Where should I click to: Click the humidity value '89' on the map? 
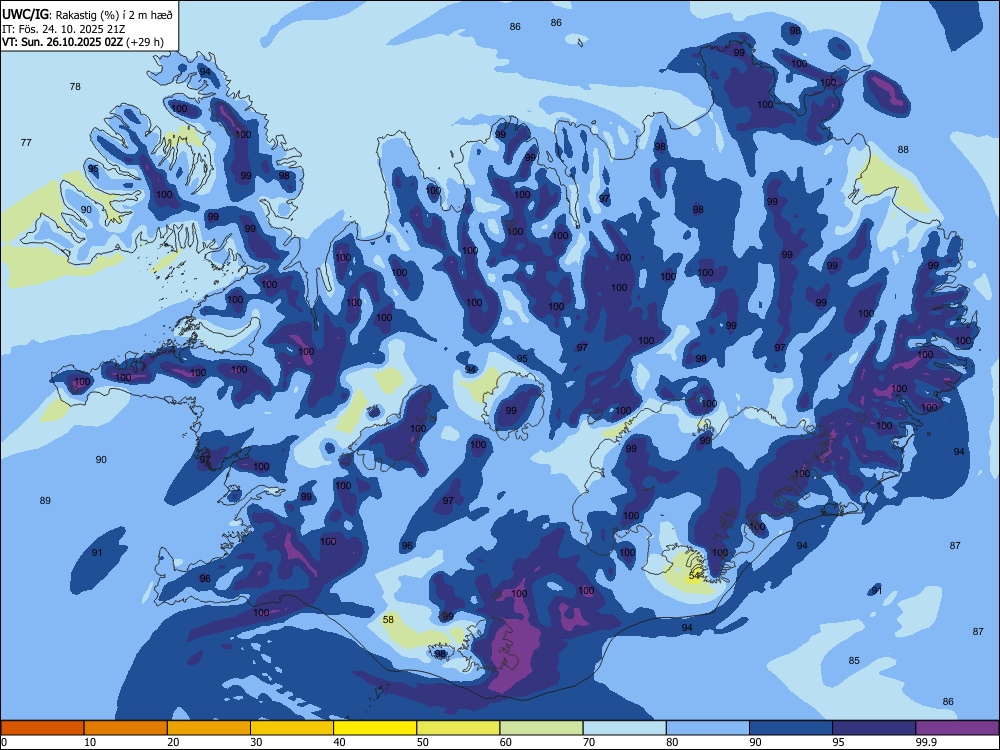click(x=45, y=501)
